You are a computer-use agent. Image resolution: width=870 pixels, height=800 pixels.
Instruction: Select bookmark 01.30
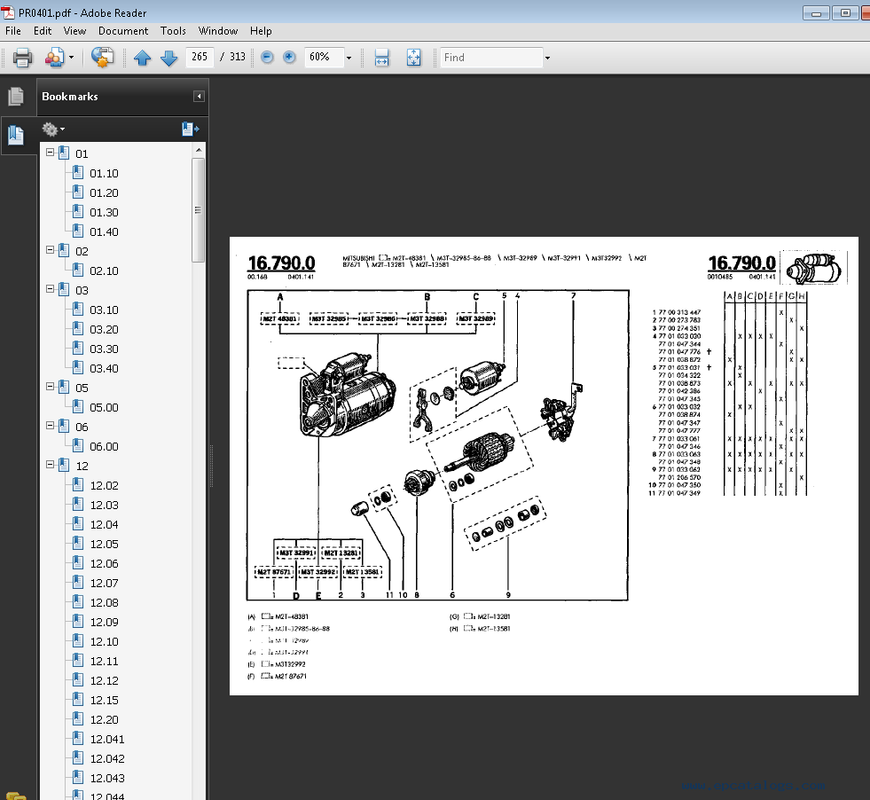click(104, 212)
